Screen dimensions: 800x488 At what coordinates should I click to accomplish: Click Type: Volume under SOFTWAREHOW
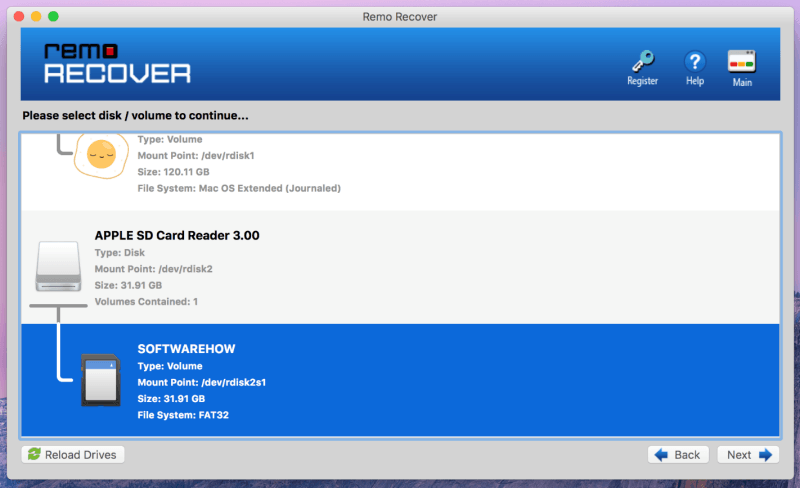[x=170, y=366]
